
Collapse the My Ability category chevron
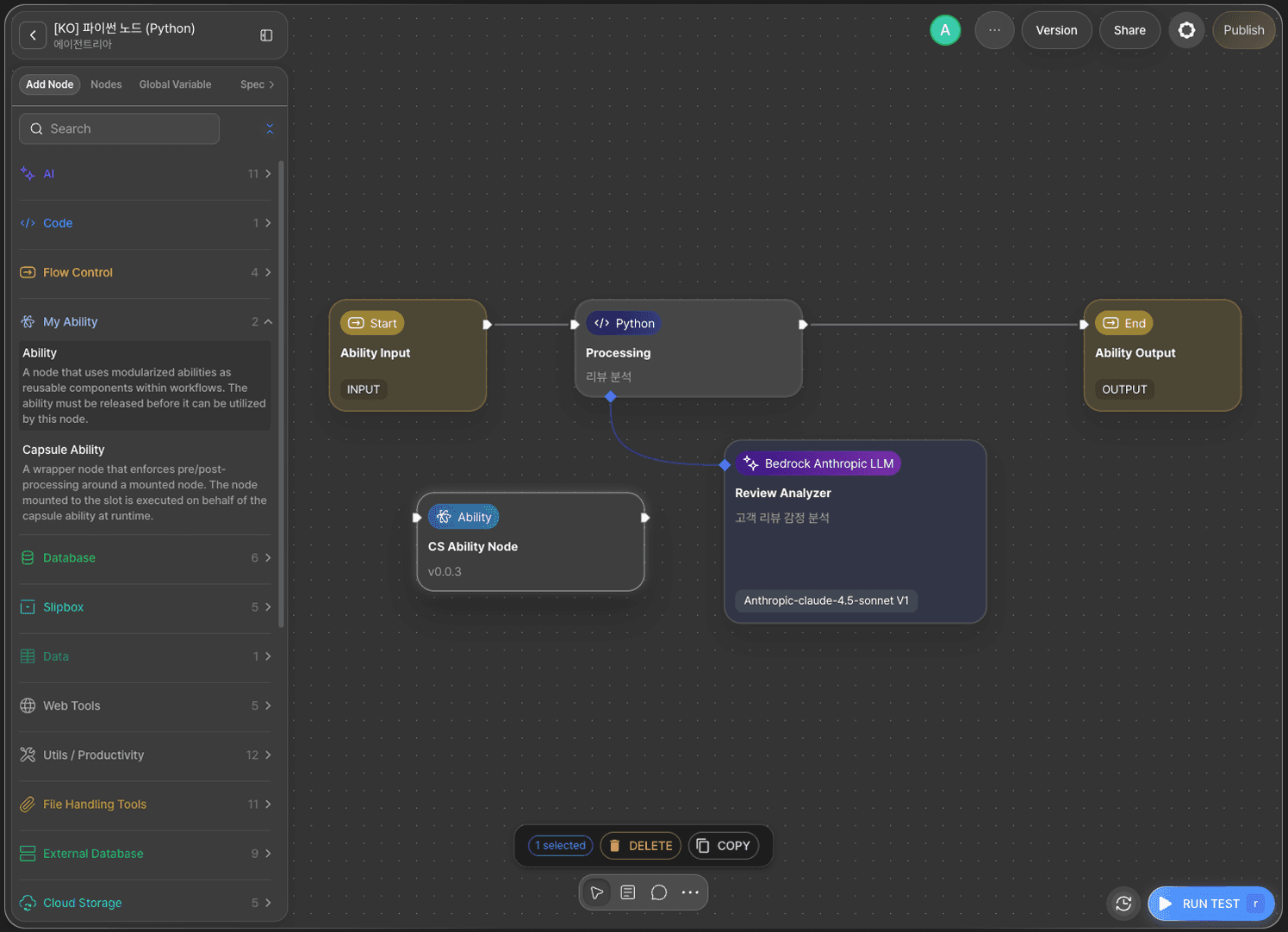coord(268,321)
